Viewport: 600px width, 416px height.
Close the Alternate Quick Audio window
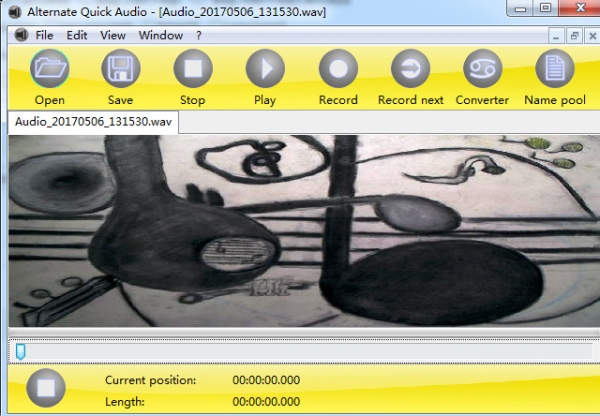point(579,8)
